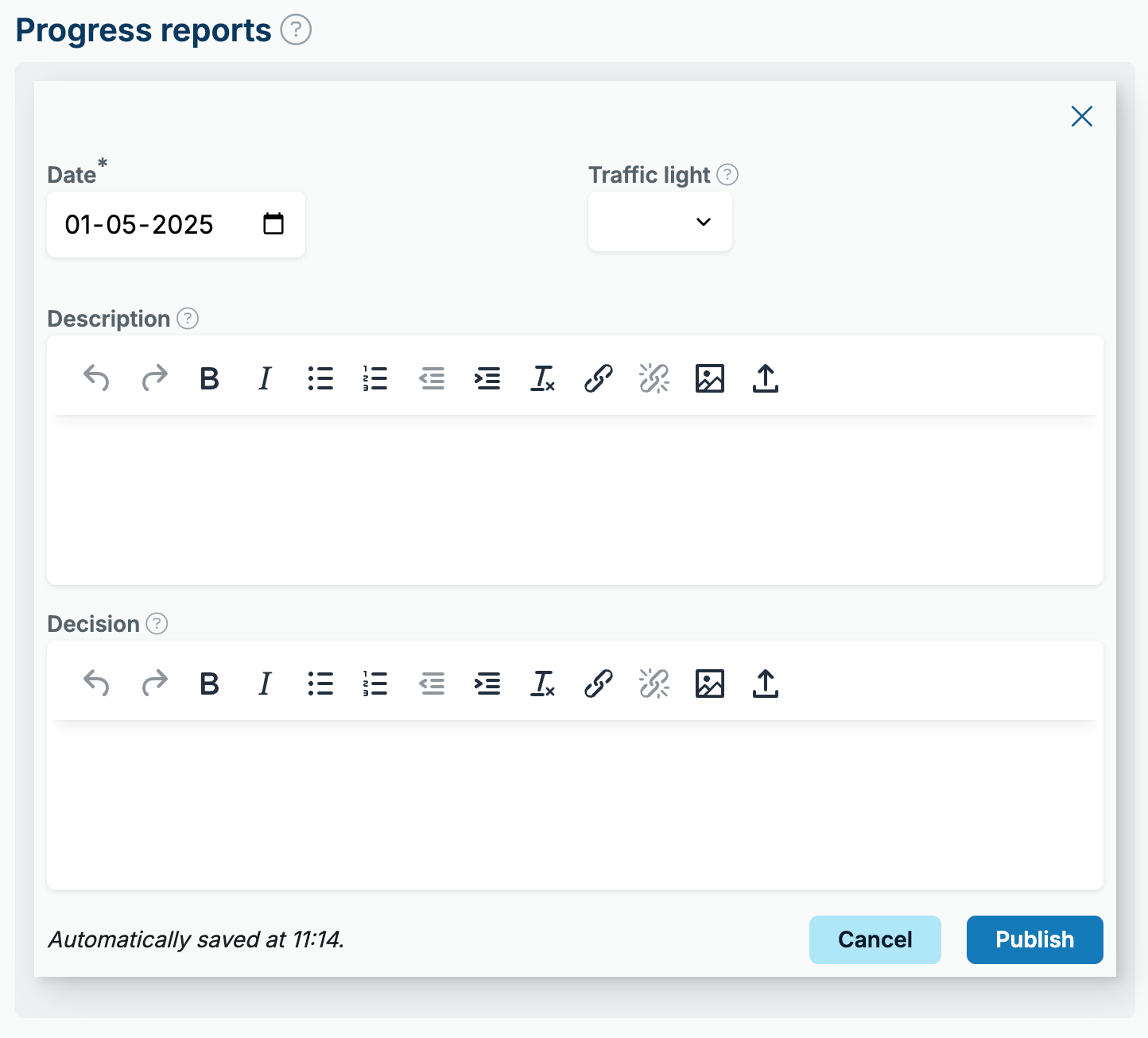Show help for Progress reports heading
Viewport: 1148px width, 1038px height.
[x=296, y=30]
